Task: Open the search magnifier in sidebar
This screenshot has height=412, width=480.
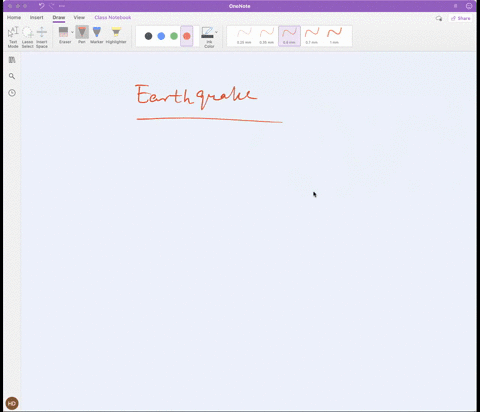Action: pyautogui.click(x=12, y=76)
